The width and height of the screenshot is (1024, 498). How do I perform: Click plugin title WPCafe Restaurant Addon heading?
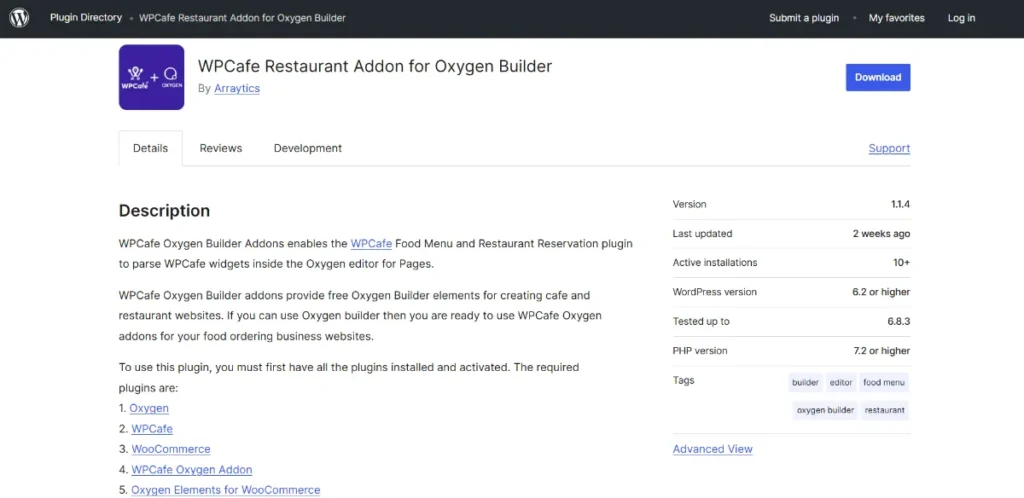tap(375, 66)
